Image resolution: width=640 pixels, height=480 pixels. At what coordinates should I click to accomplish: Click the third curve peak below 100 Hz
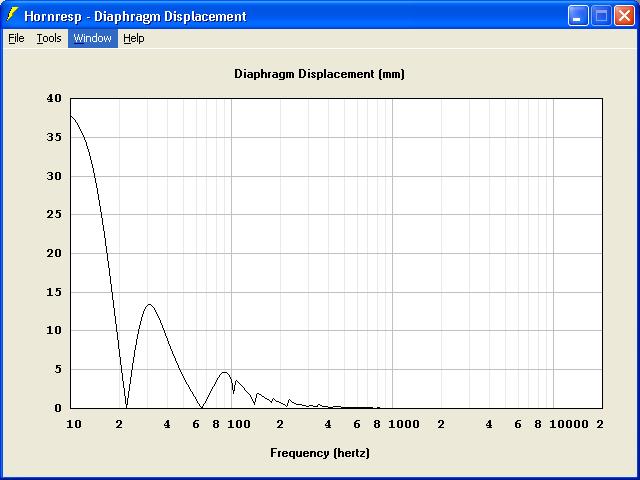(224, 372)
